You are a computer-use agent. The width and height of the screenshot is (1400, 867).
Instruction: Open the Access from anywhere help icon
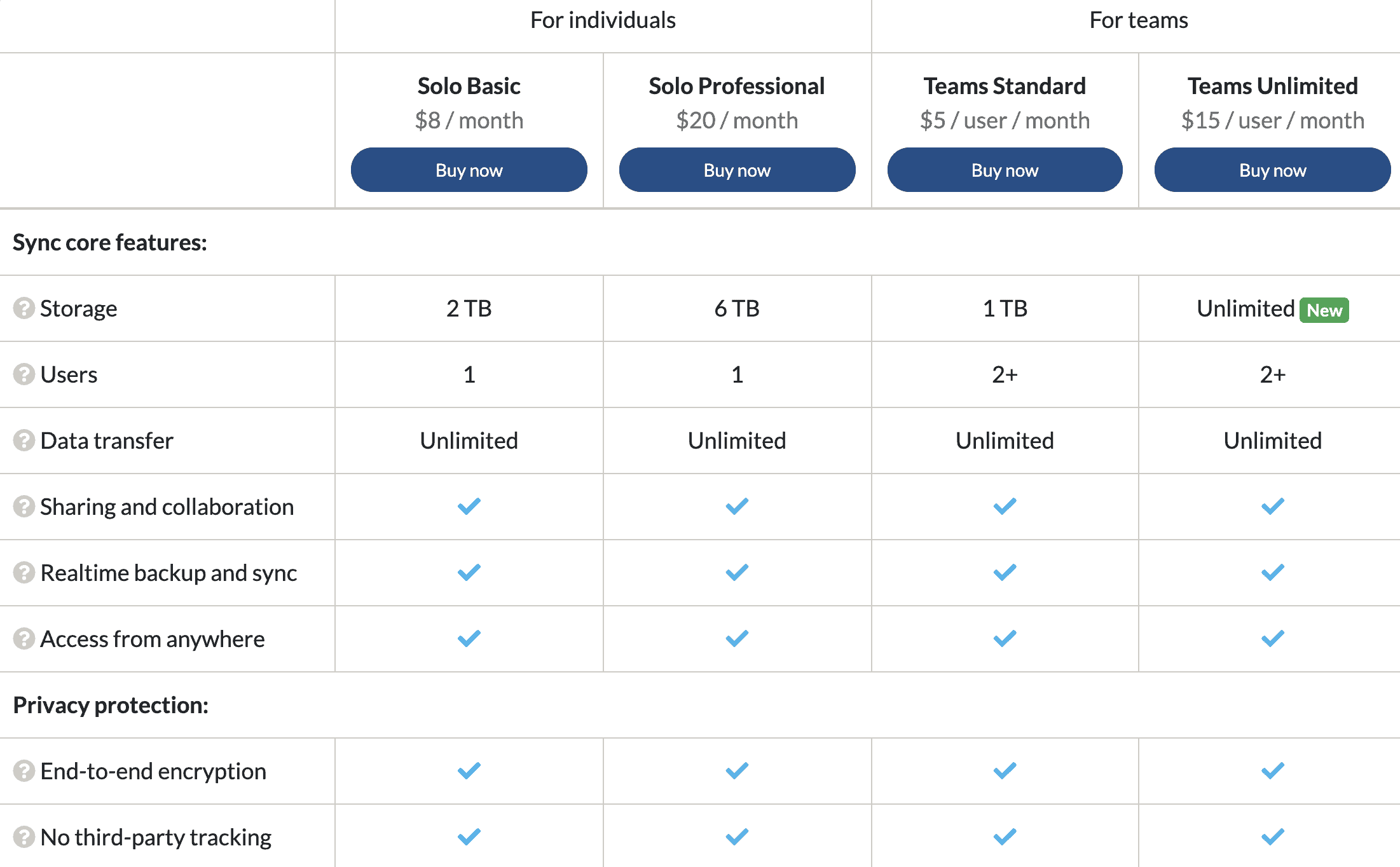click(24, 639)
